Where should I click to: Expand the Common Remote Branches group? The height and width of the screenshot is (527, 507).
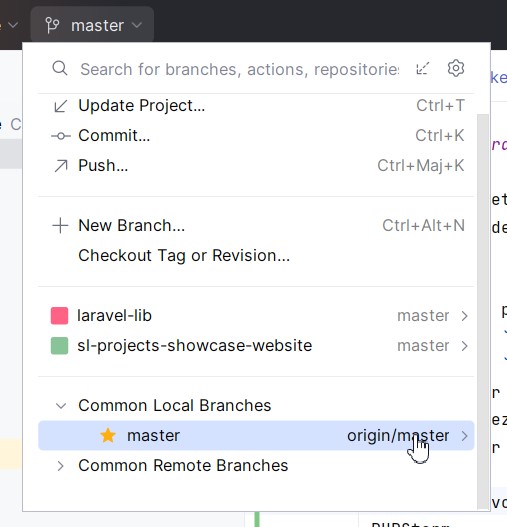coord(61,466)
